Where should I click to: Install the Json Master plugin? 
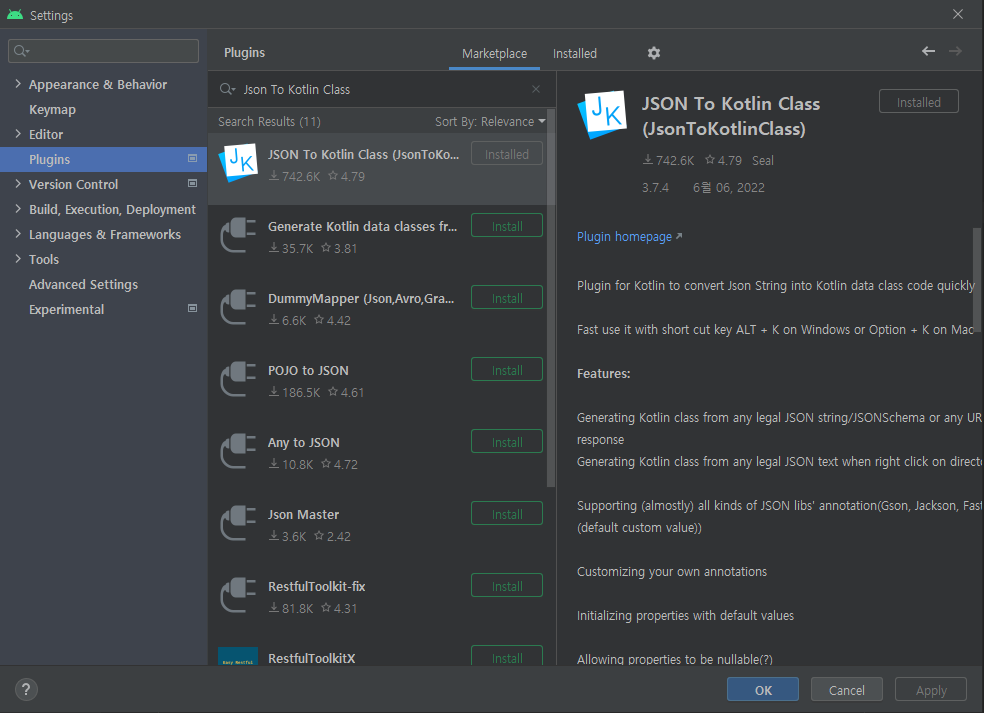[x=506, y=514]
